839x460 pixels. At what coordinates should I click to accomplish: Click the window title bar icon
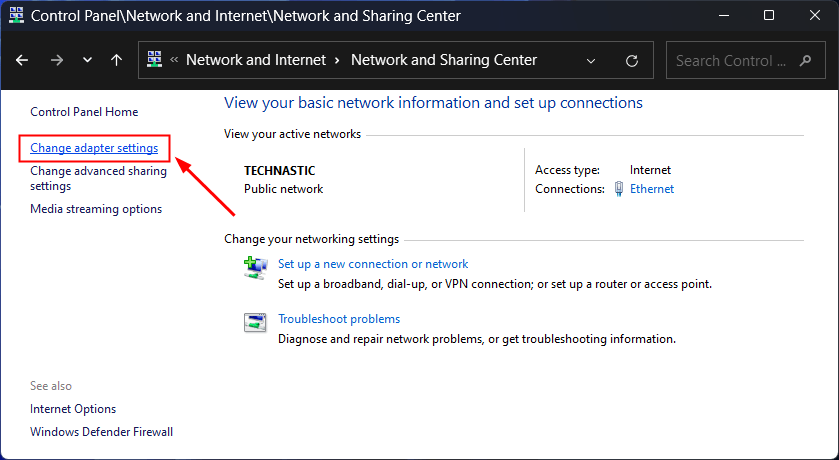pos(17,15)
